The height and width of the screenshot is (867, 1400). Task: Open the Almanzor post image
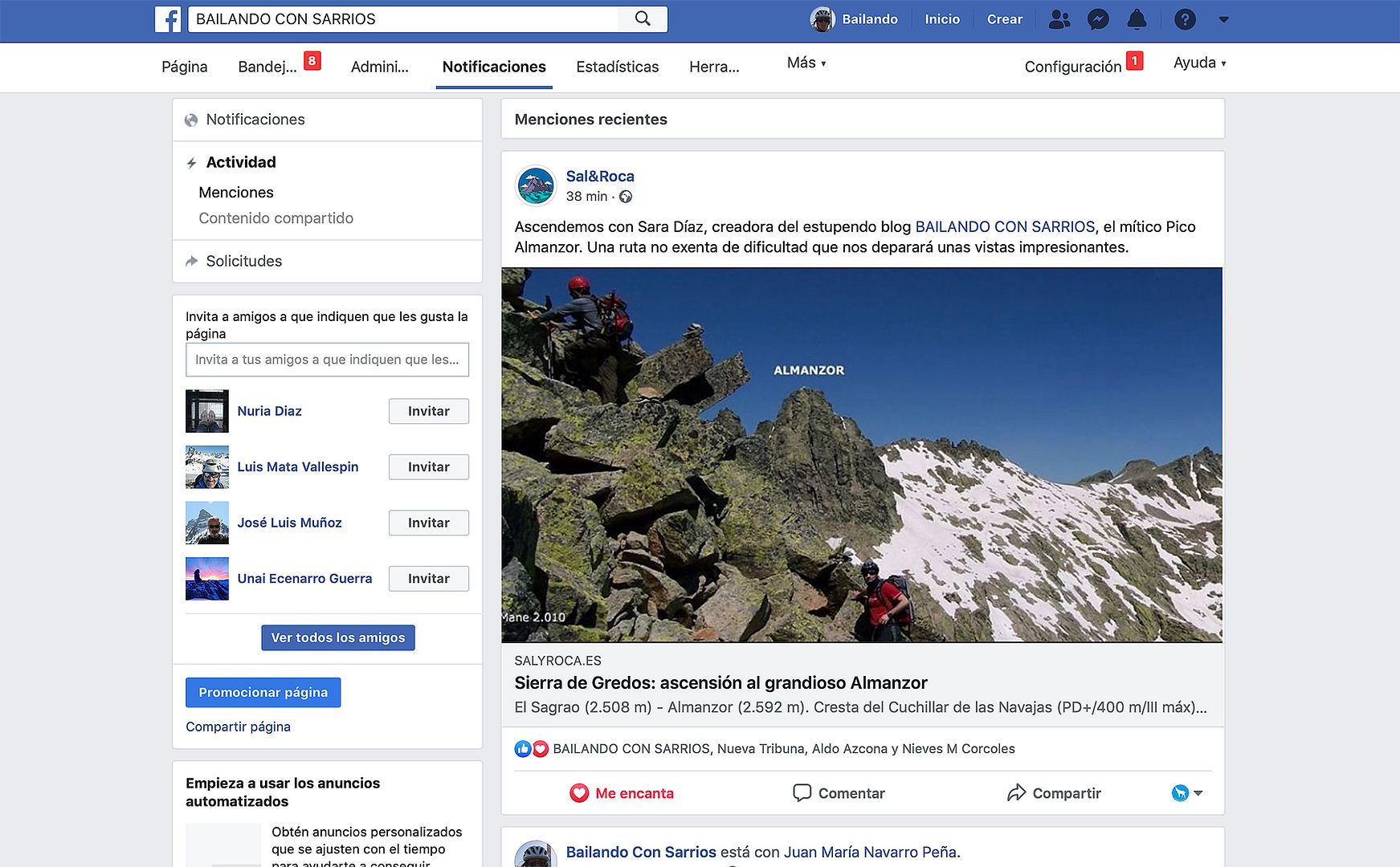(862, 455)
